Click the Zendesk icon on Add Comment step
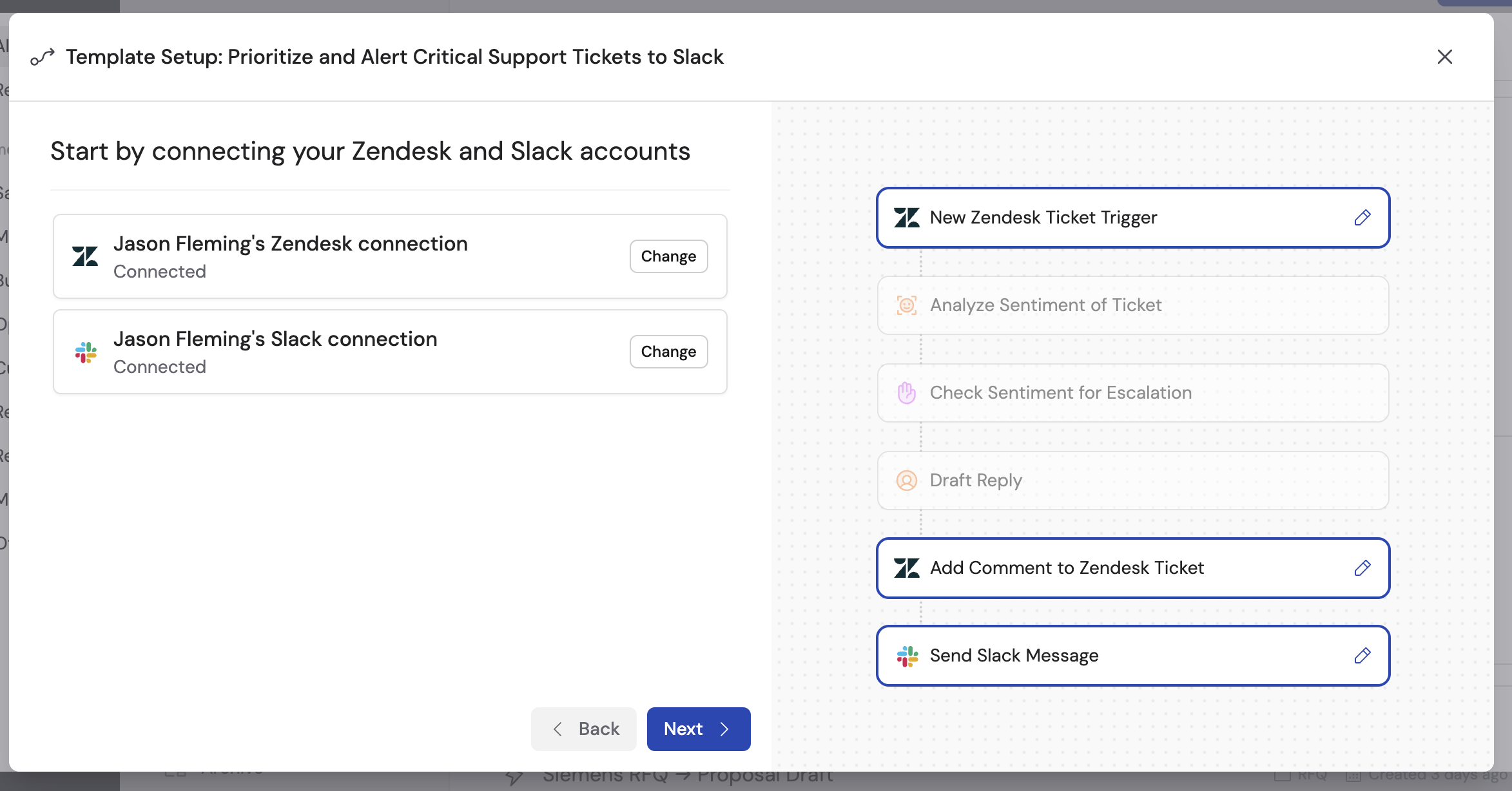Image resolution: width=1512 pixels, height=791 pixels. coord(906,567)
